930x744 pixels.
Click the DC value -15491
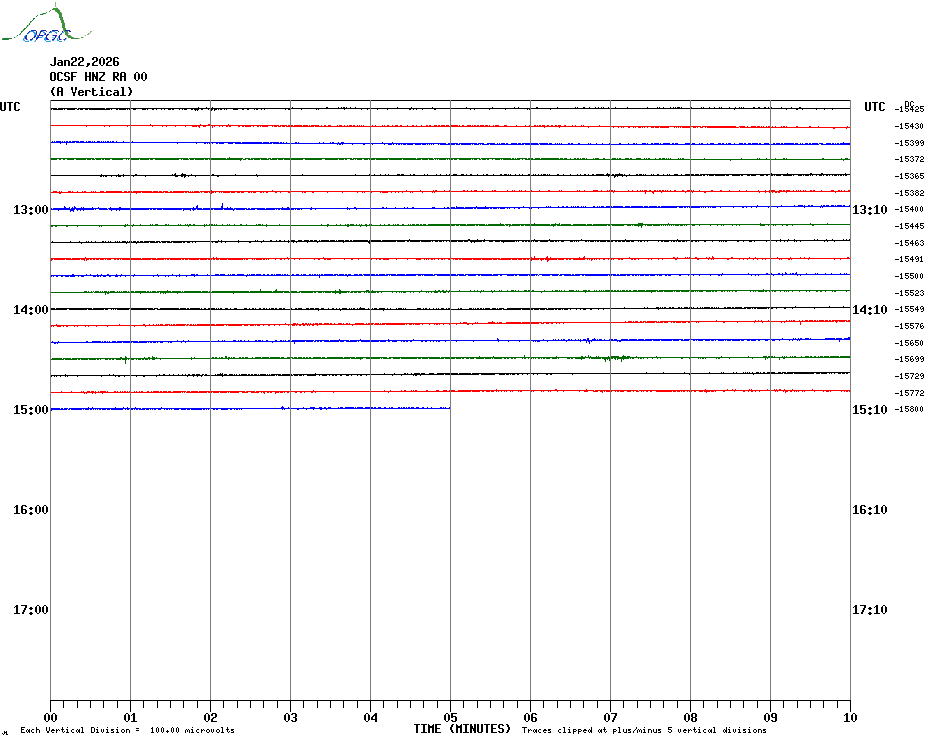[909, 259]
